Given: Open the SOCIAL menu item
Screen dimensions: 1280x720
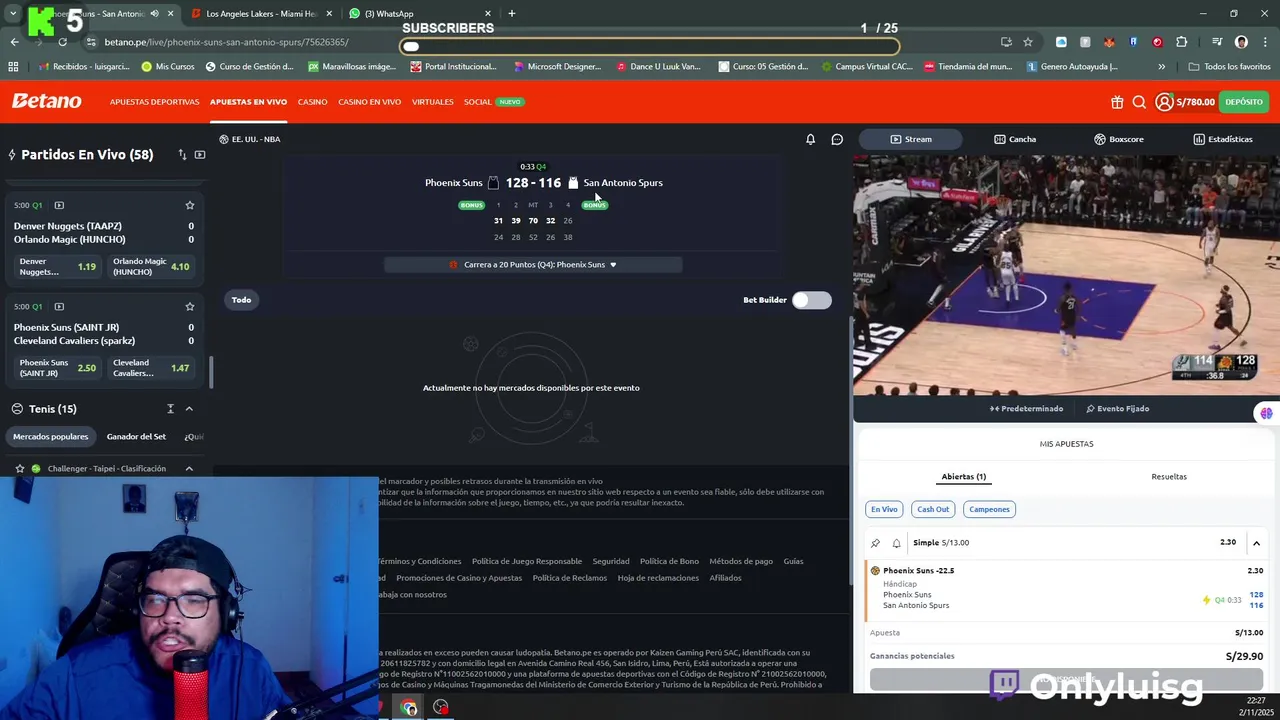Looking at the screenshot, I should [477, 102].
